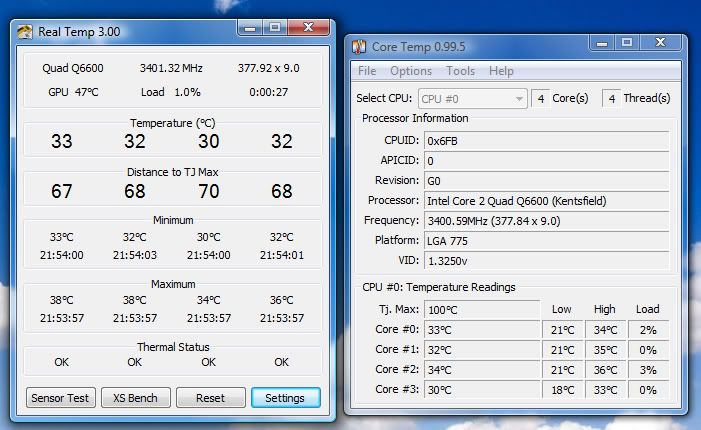Image resolution: width=701 pixels, height=430 pixels.
Task: Click the 3401.32 MHz clock speed reading
Action: click(x=171, y=68)
